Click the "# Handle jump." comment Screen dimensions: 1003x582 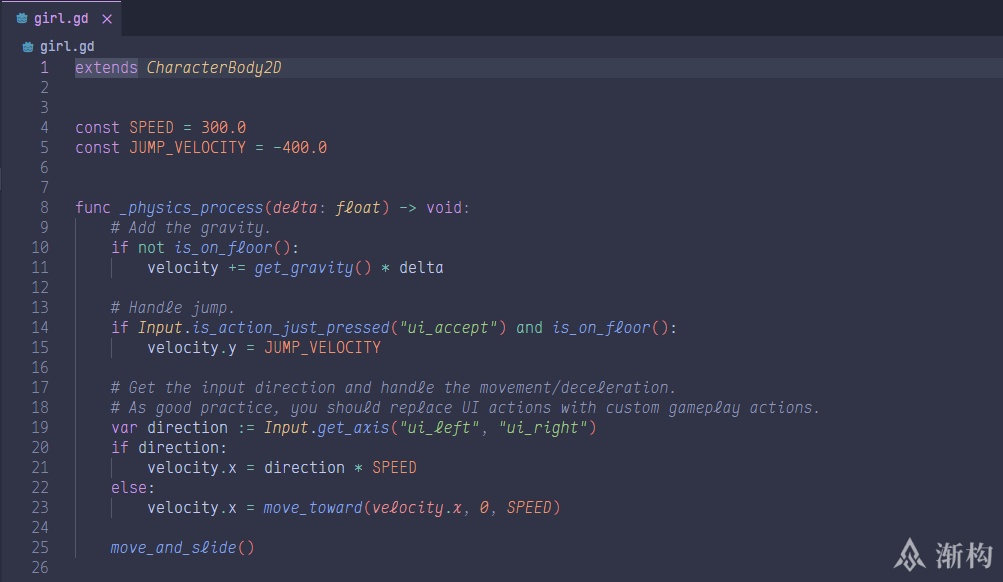(x=173, y=308)
